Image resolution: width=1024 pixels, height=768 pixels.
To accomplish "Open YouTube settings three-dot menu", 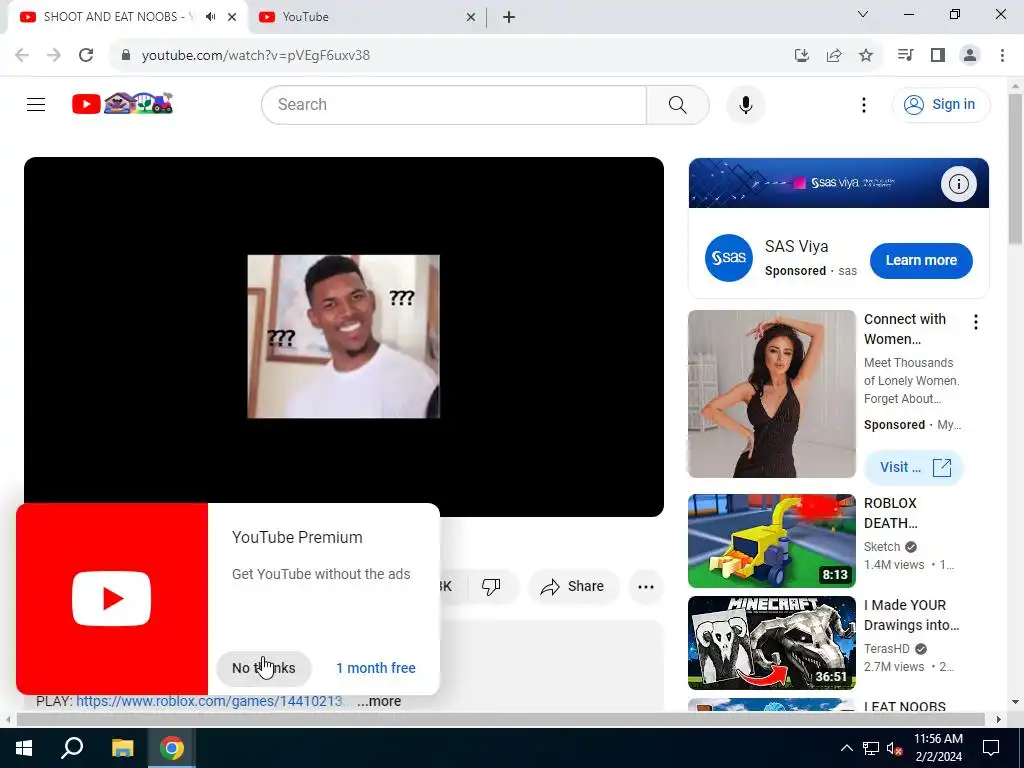I will pos(863,104).
